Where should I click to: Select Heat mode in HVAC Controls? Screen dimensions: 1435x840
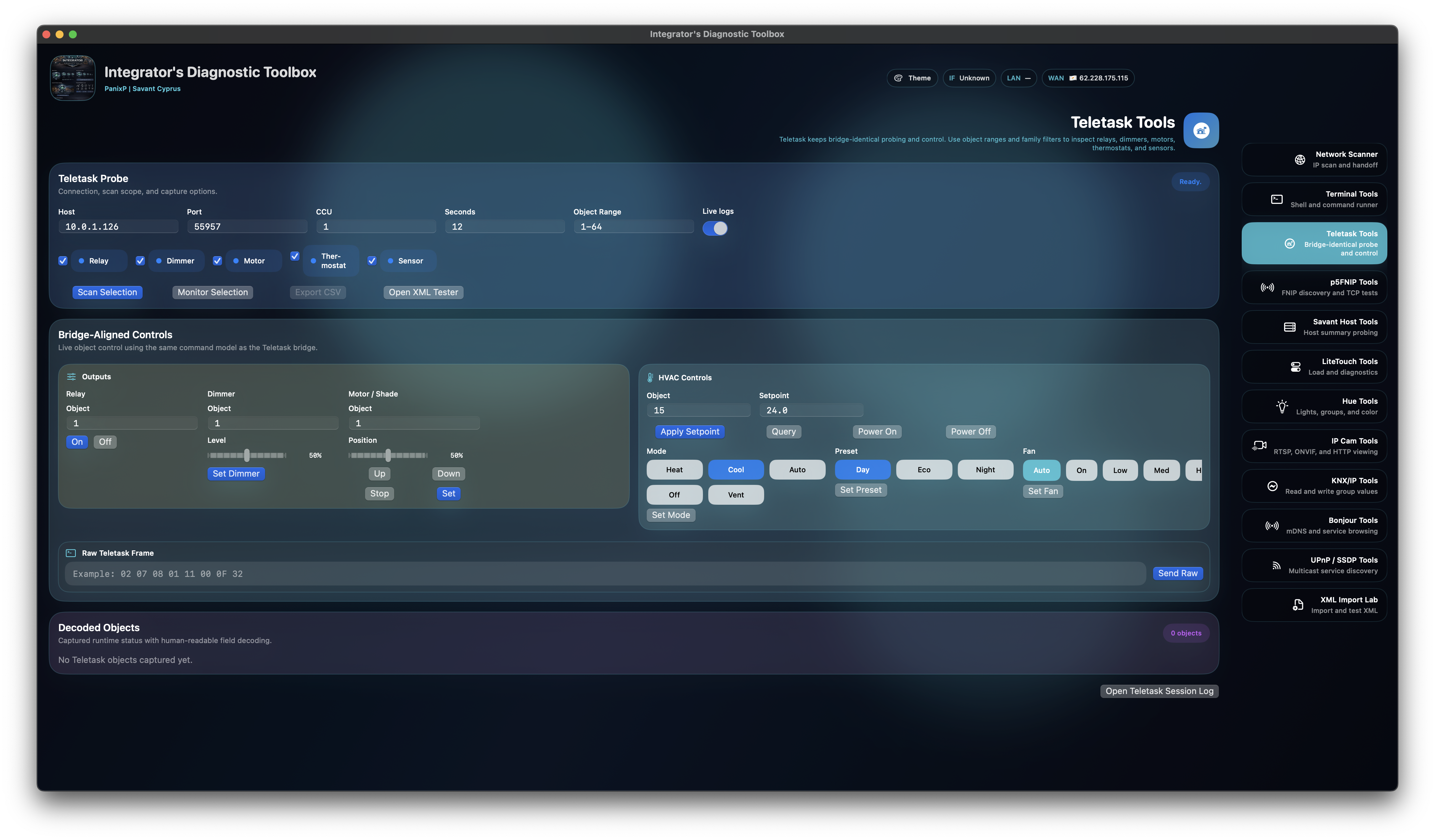pos(674,470)
